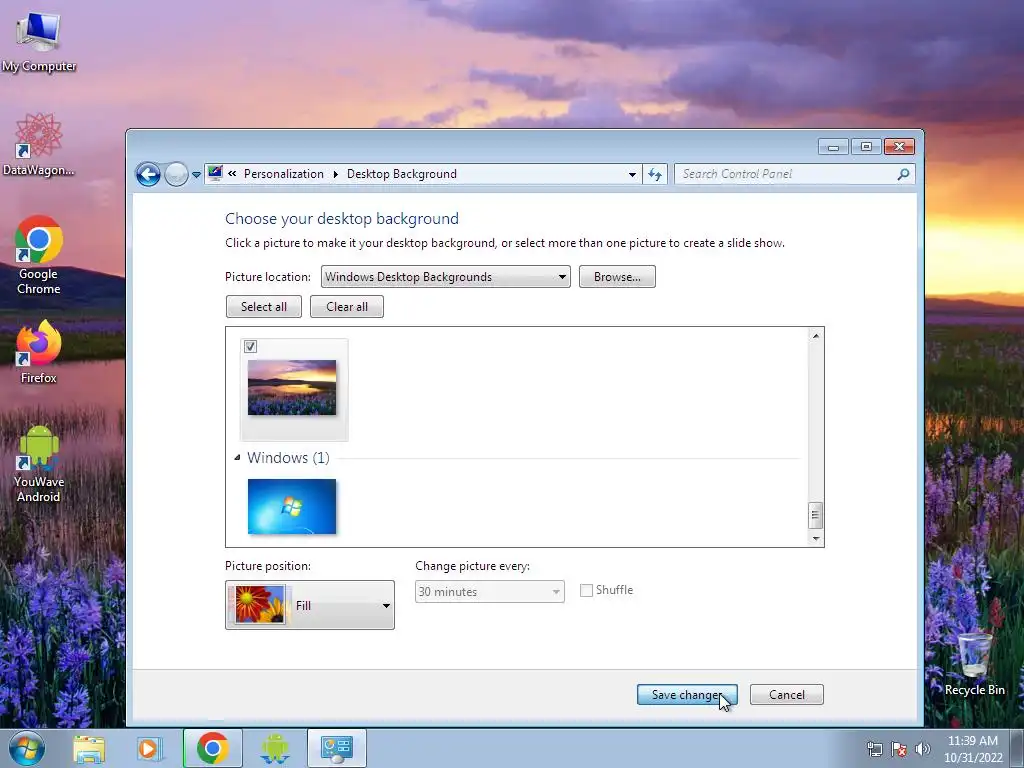This screenshot has height=768, width=1024.
Task: Open the Change picture every dropdown
Action: pyautogui.click(x=490, y=592)
